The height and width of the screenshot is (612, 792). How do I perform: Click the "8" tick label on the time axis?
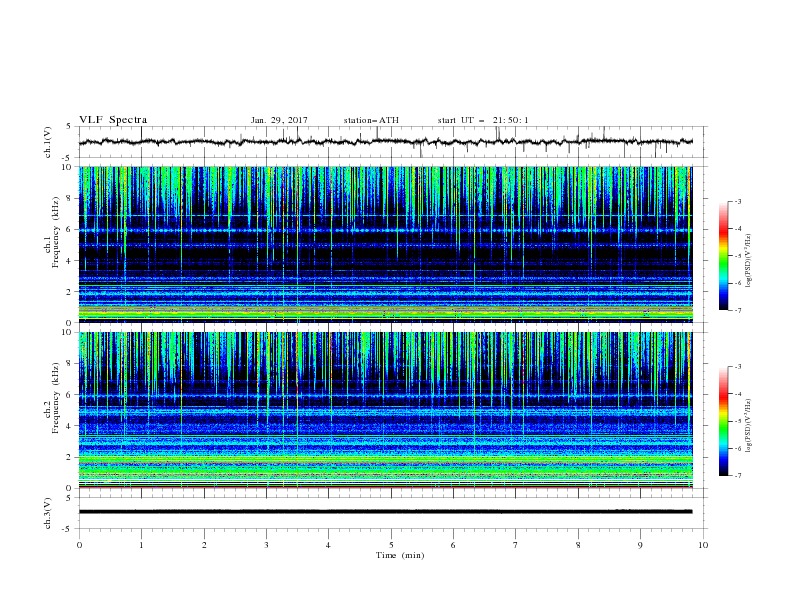pyautogui.click(x=578, y=545)
